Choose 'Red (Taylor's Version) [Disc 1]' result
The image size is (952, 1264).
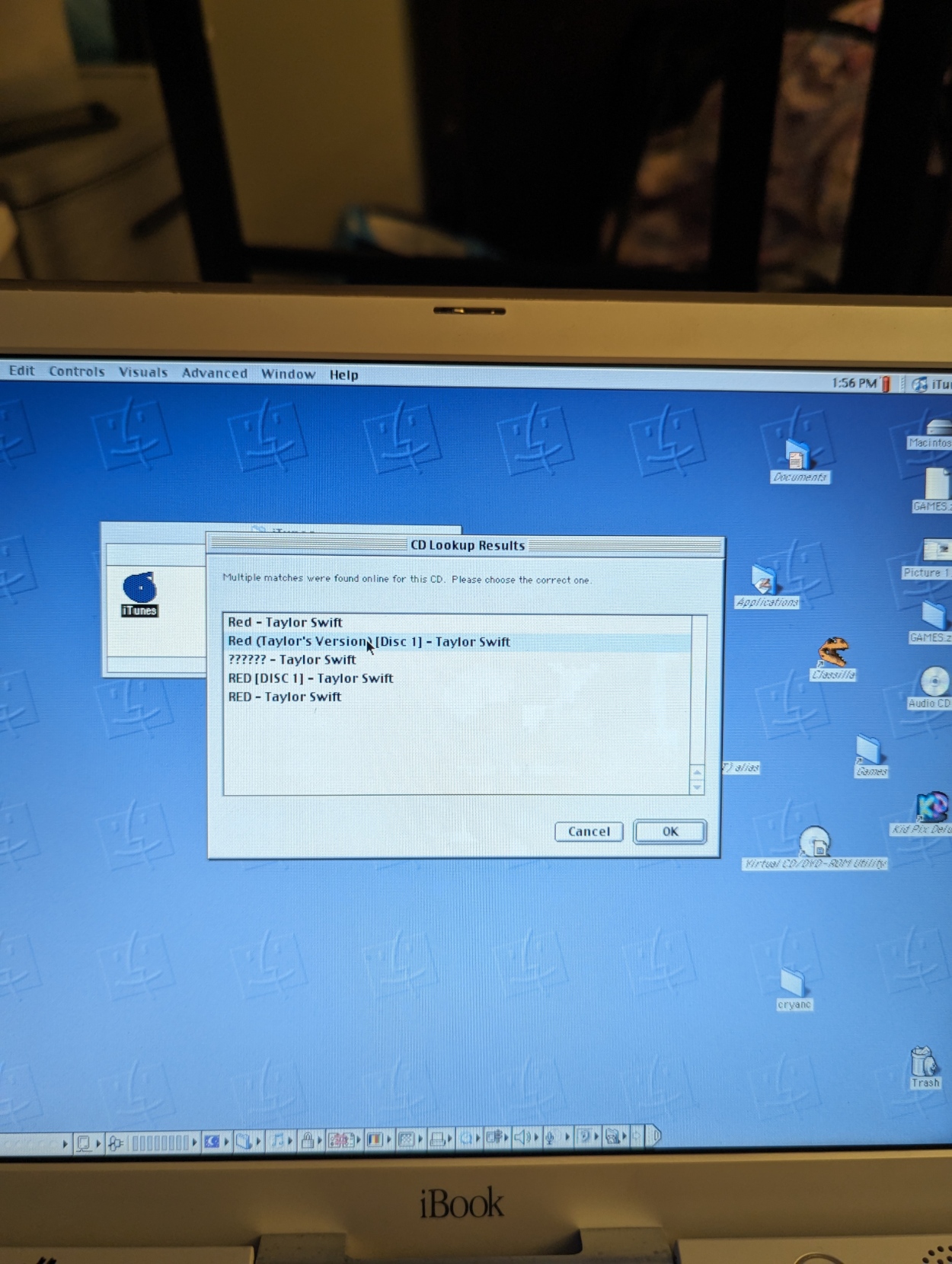[457, 641]
